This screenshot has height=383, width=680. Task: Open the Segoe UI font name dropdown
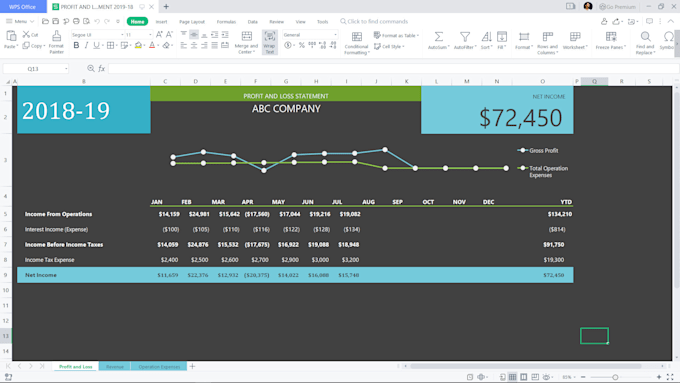coord(122,35)
